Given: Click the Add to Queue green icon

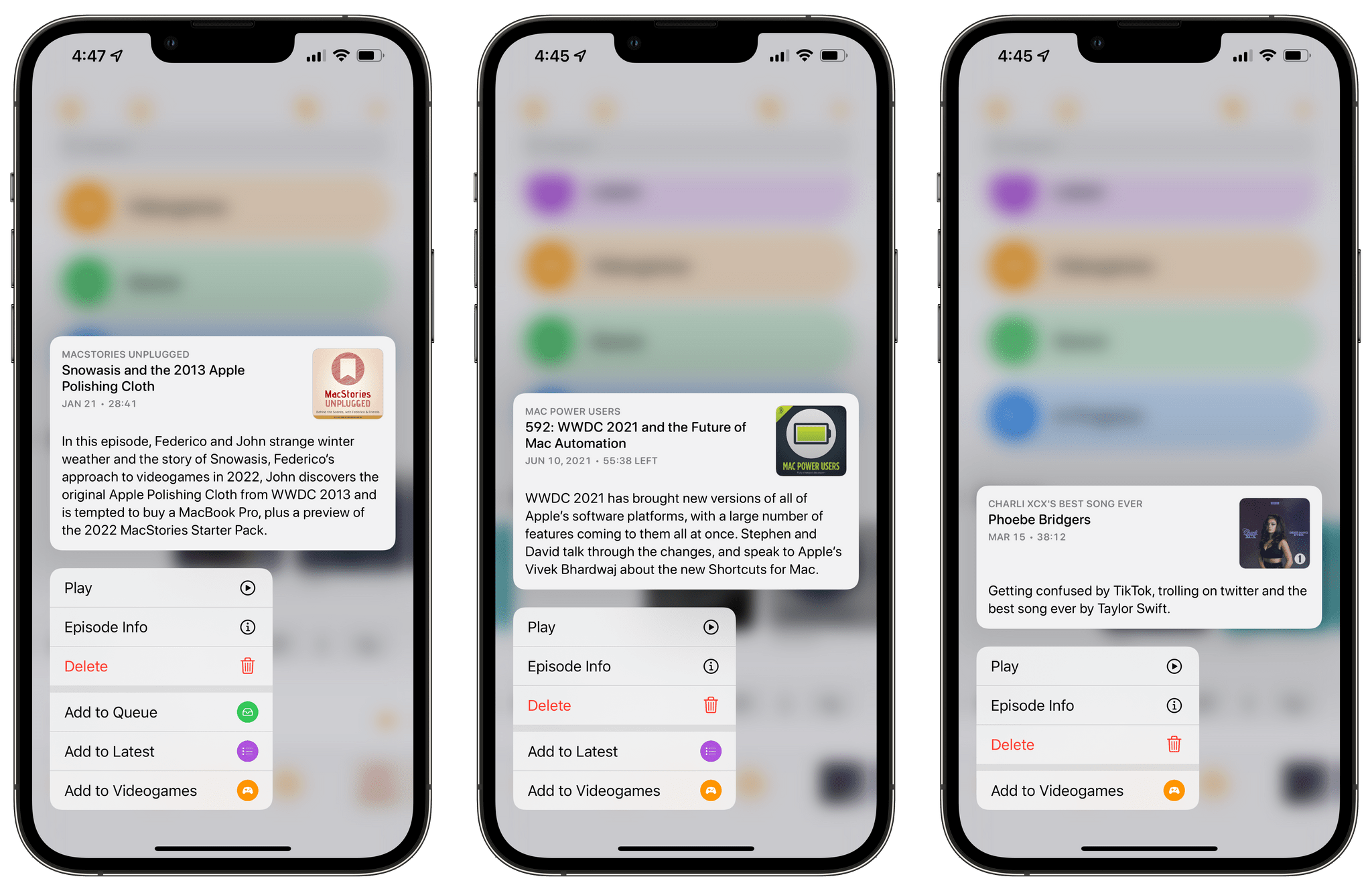Looking at the screenshot, I should click(254, 712).
